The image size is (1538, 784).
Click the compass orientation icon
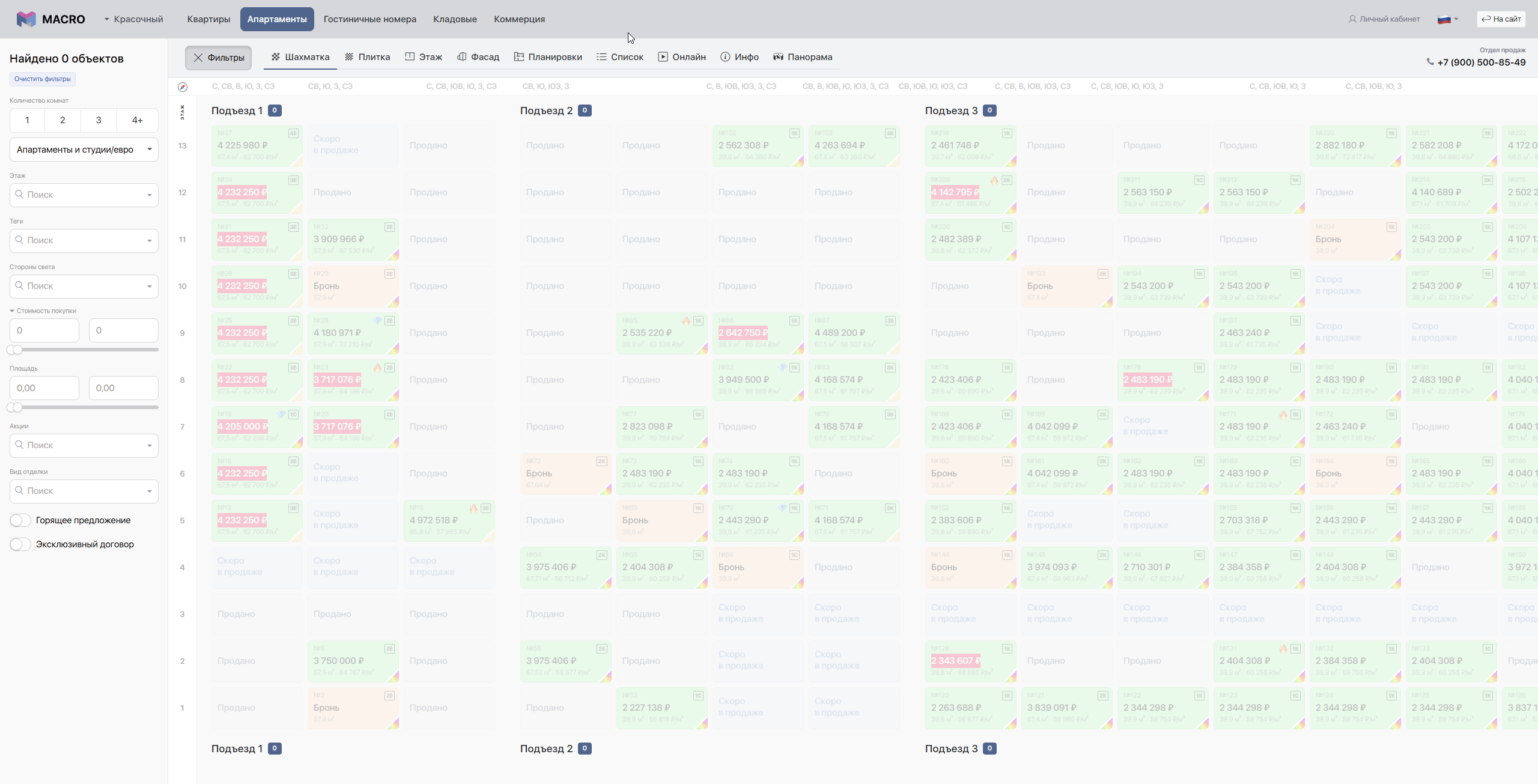[183, 87]
